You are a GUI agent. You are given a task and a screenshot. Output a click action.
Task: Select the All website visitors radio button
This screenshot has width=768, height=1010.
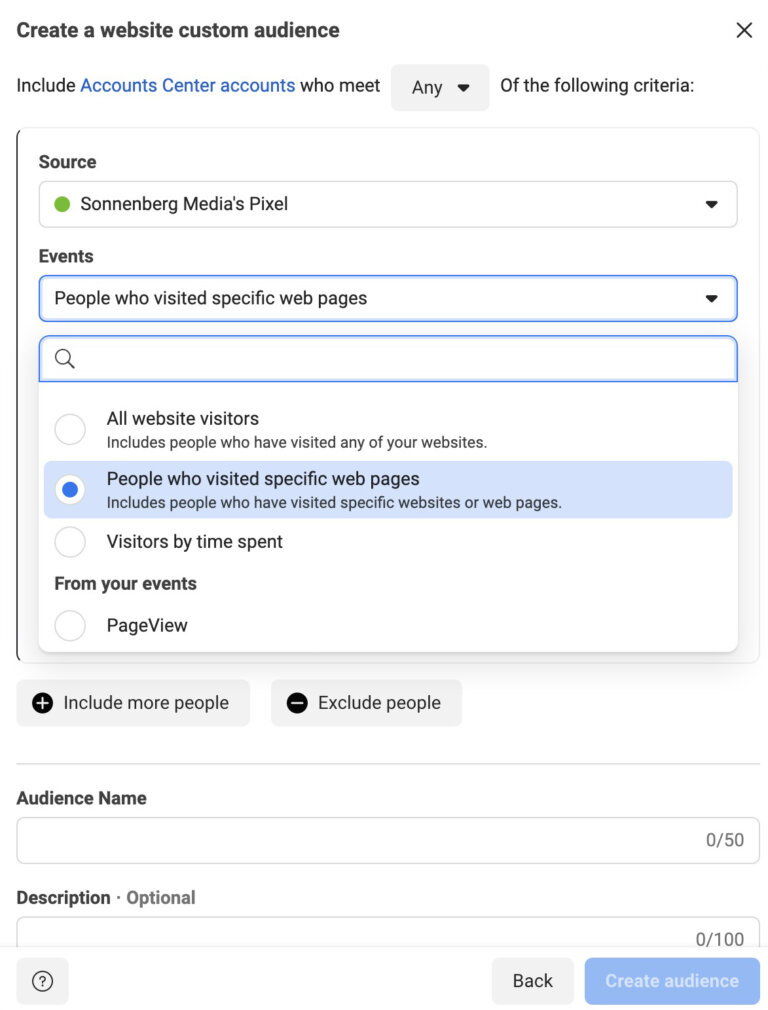pyautogui.click(x=70, y=428)
